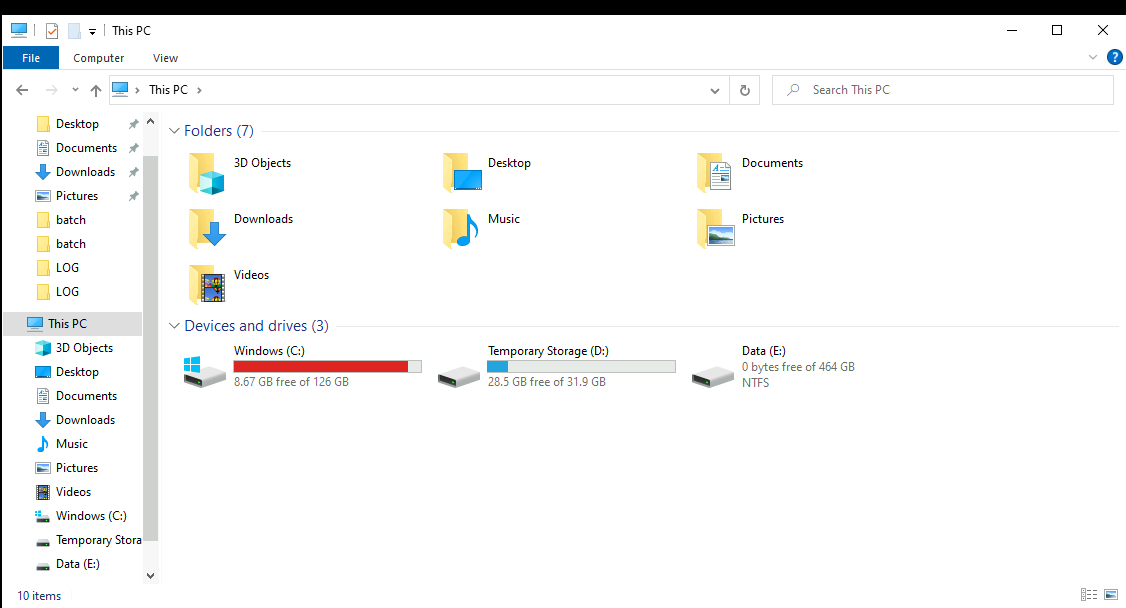Collapse the Devices and drives (3) group
Screen dimensions: 1126x608
[x=174, y=326]
